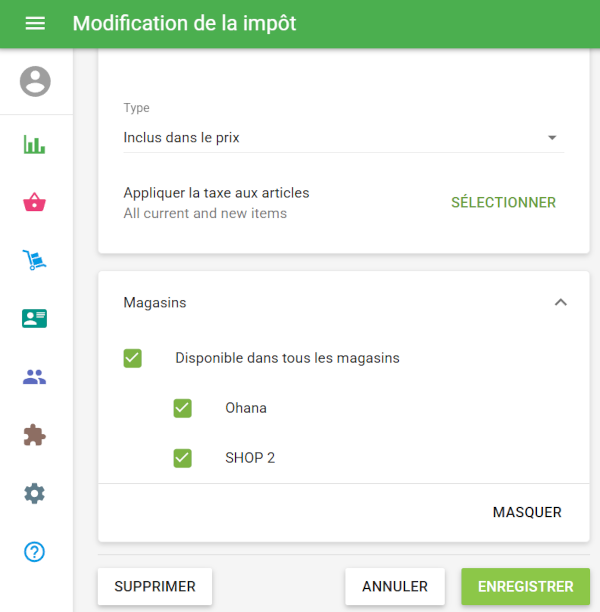Click SÉLECTIONNER to choose articles
The height and width of the screenshot is (612, 600).
(503, 202)
